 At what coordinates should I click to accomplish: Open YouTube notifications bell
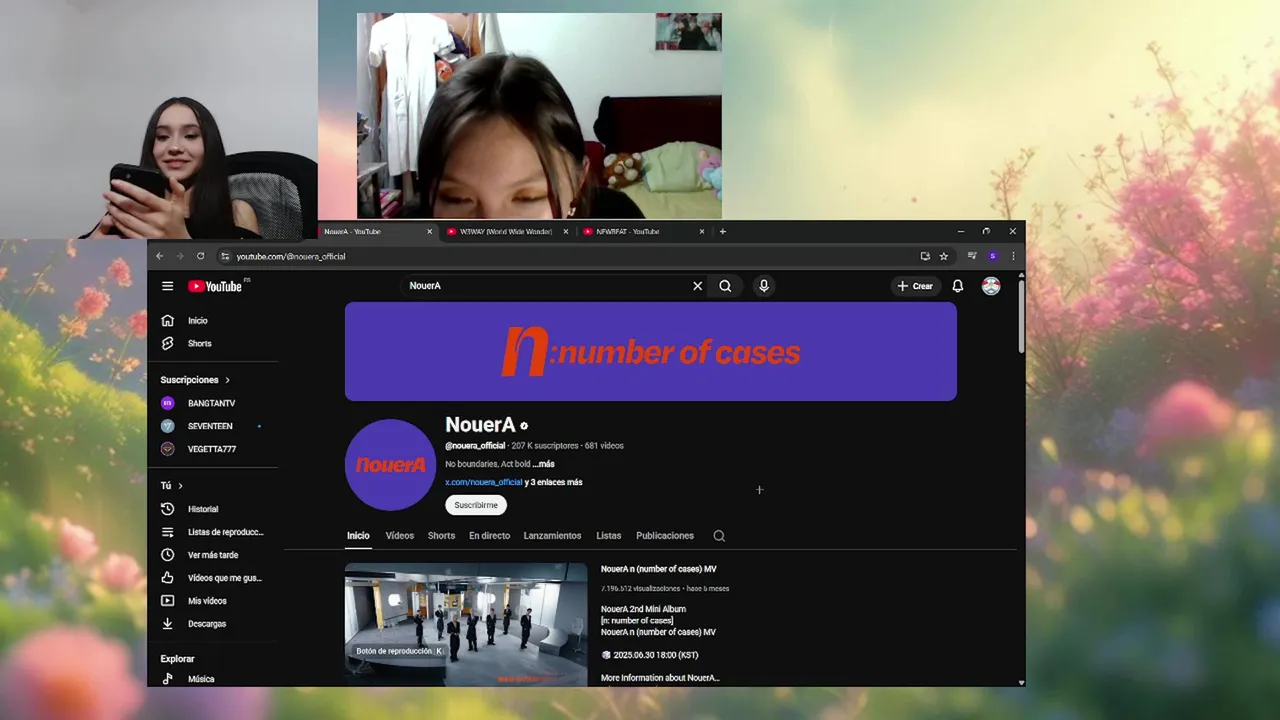[x=957, y=286]
